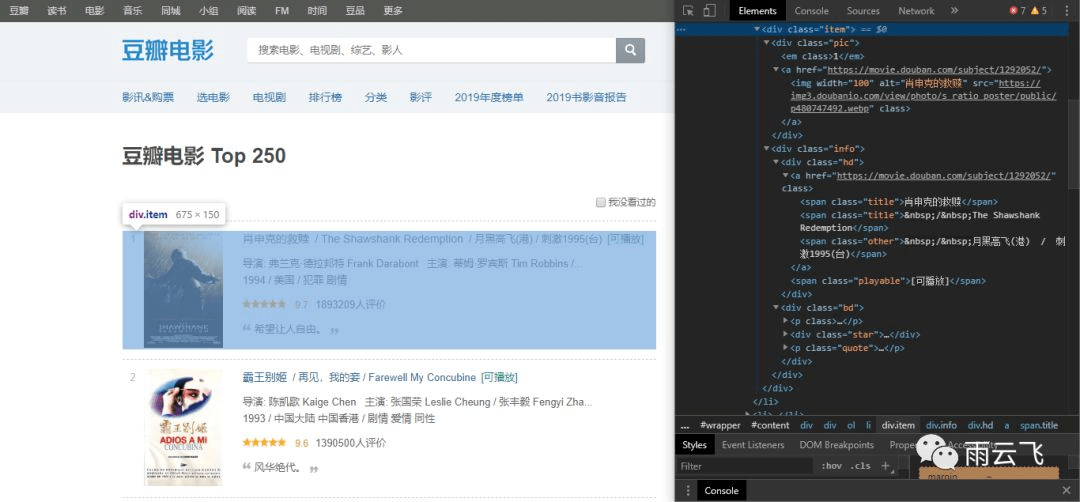The width and height of the screenshot is (1080, 502).
Task: Select #content in the breadcrumb
Action: [x=770, y=426]
